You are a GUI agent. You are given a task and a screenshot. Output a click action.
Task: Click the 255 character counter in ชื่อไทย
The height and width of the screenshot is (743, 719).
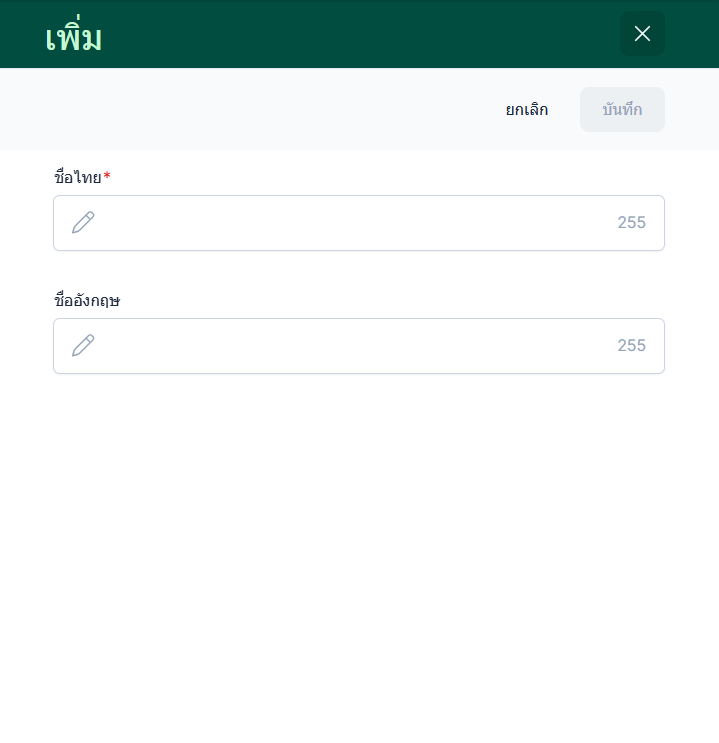(631, 223)
